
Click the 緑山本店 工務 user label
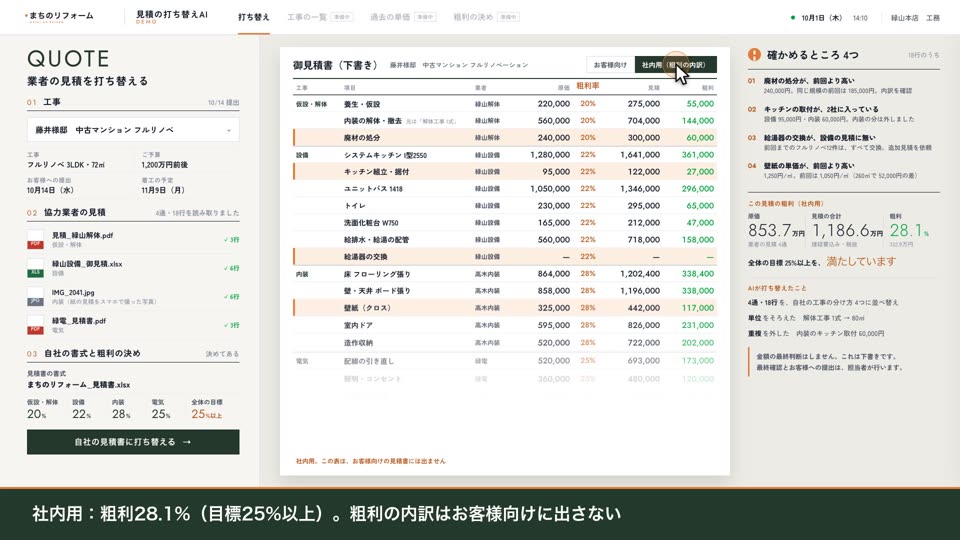915,18
